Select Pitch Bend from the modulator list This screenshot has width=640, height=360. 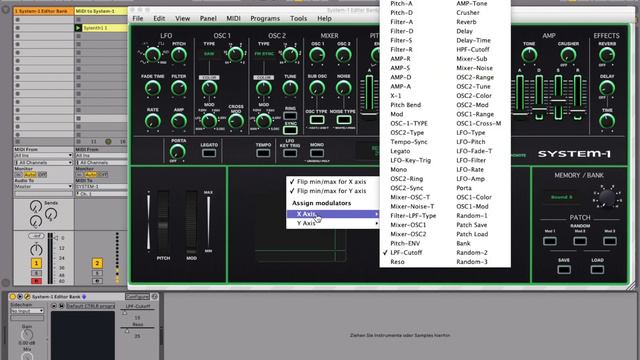pyautogui.click(x=406, y=105)
